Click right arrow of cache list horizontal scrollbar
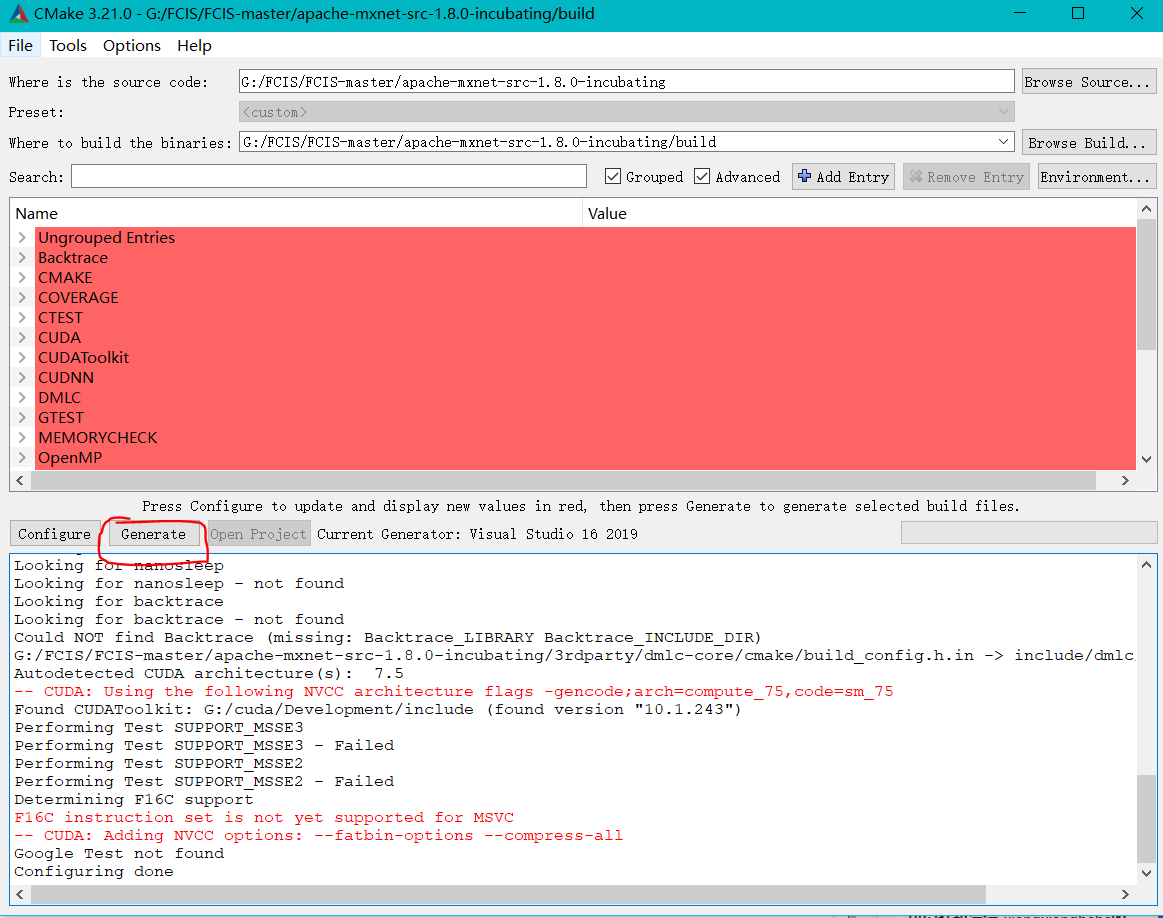 (x=1125, y=481)
